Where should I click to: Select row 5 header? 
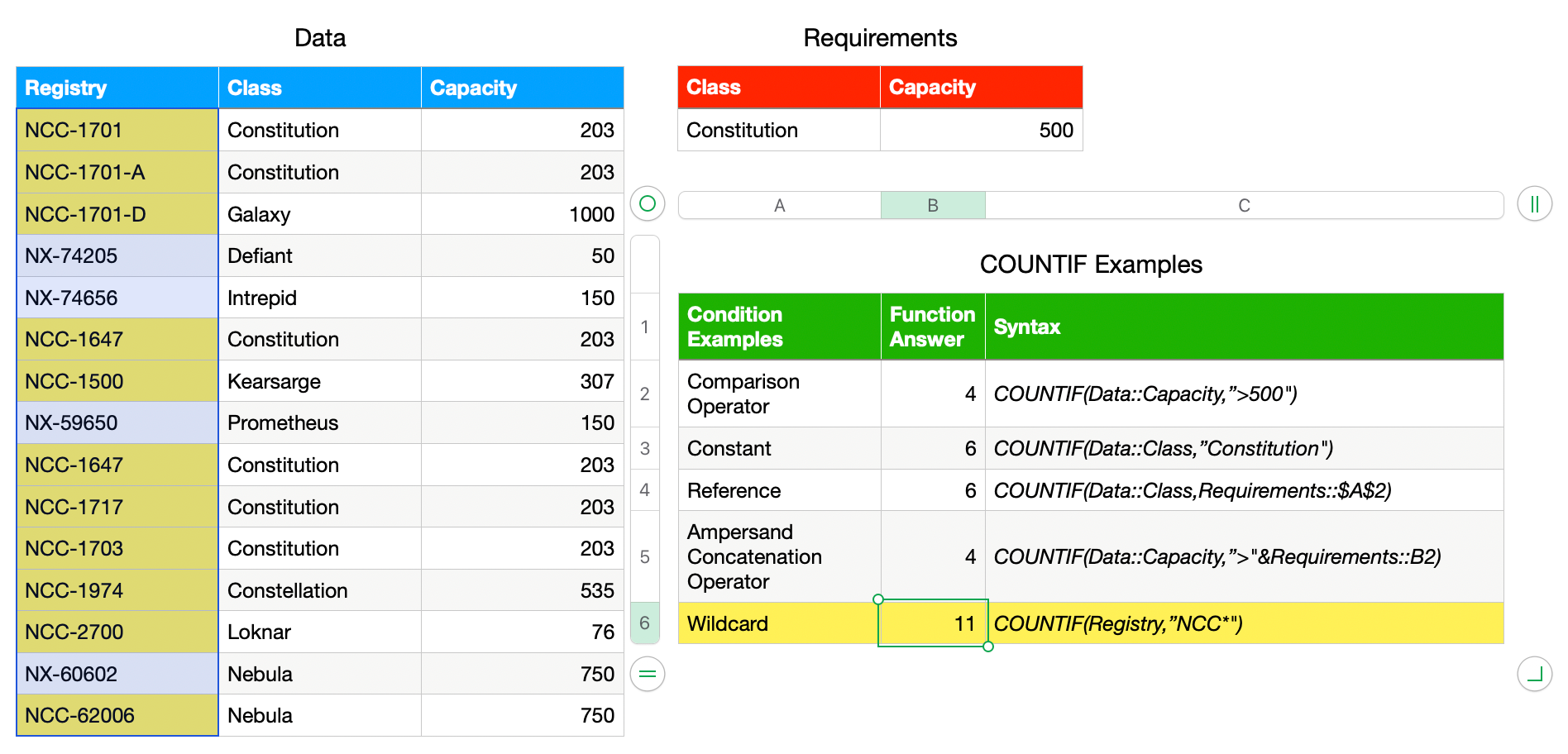(x=645, y=557)
